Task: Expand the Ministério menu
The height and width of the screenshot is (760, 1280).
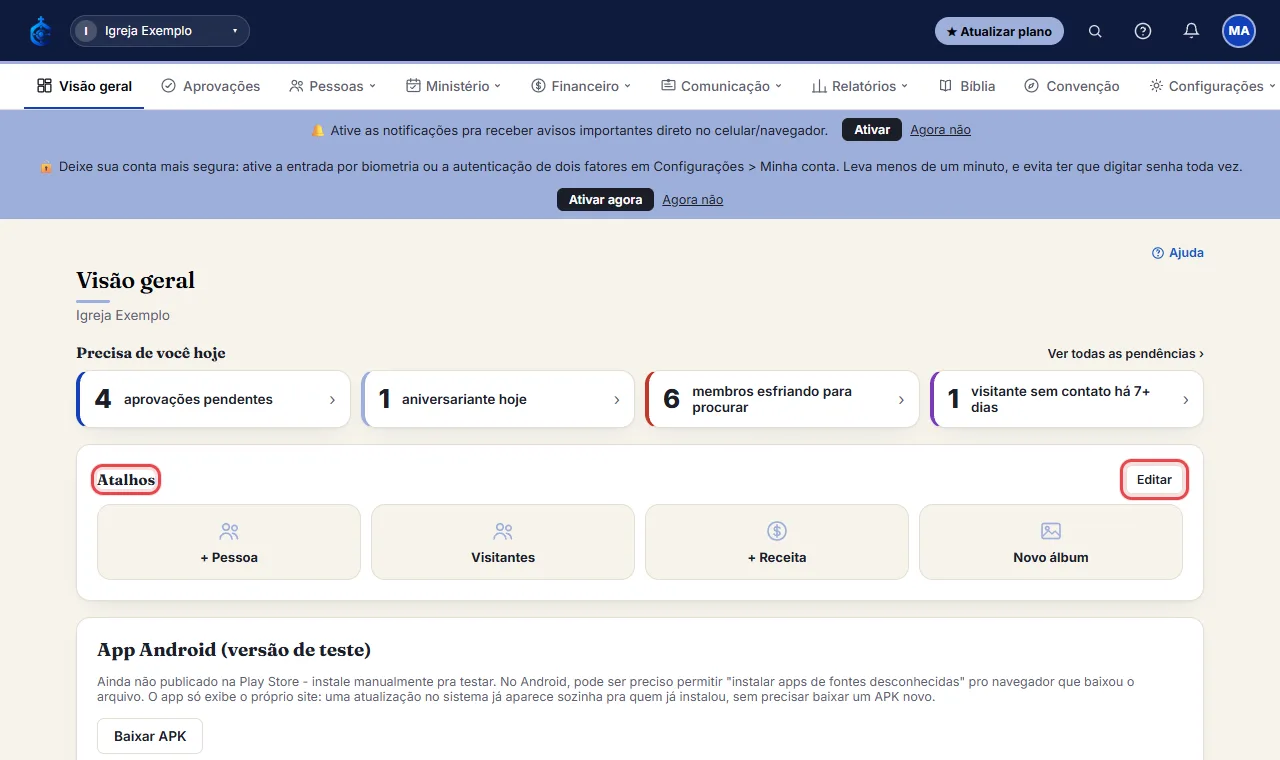Action: pos(453,86)
